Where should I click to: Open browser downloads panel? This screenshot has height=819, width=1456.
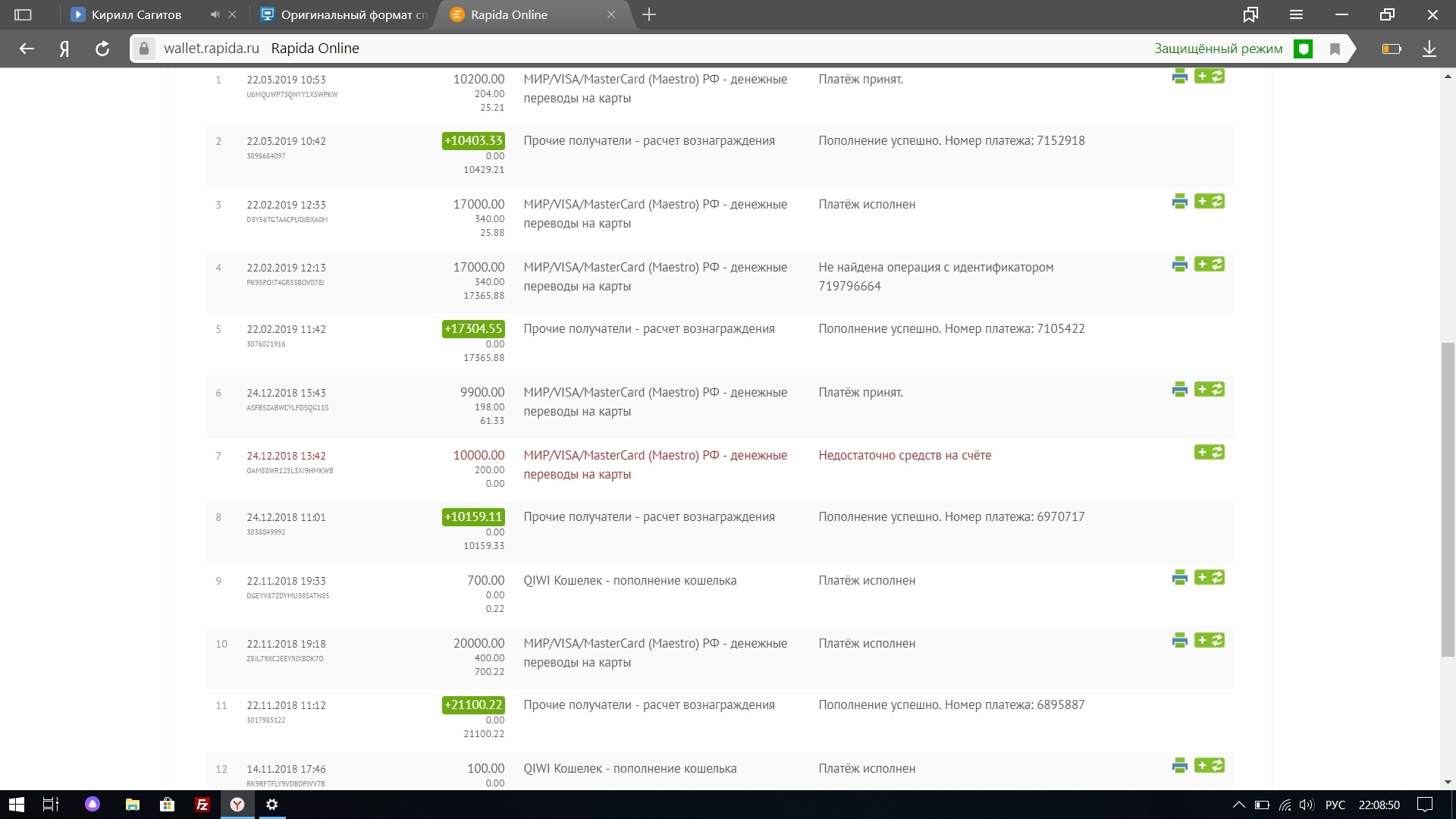(1429, 49)
